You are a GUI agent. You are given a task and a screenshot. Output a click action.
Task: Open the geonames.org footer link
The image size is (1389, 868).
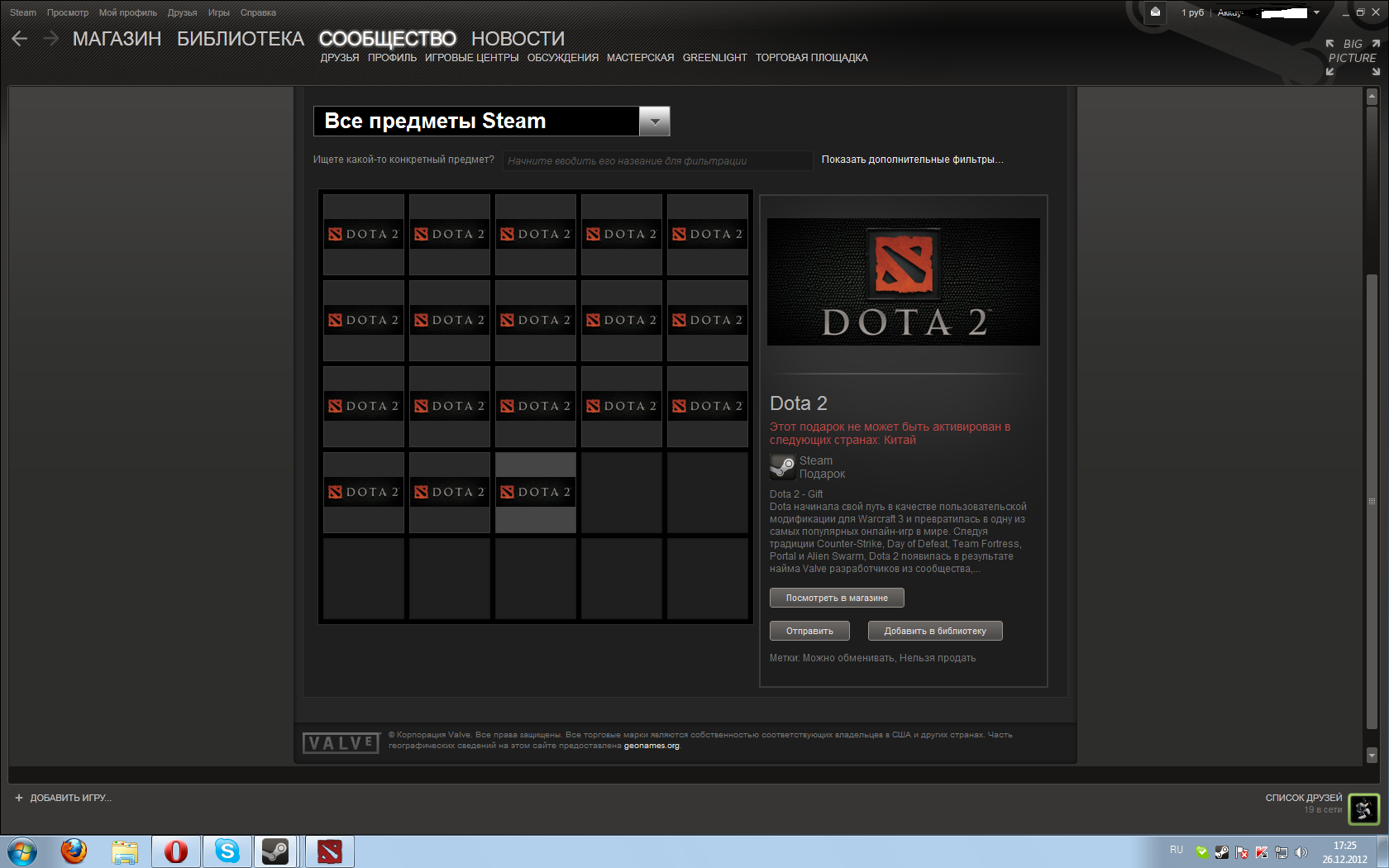(x=652, y=746)
